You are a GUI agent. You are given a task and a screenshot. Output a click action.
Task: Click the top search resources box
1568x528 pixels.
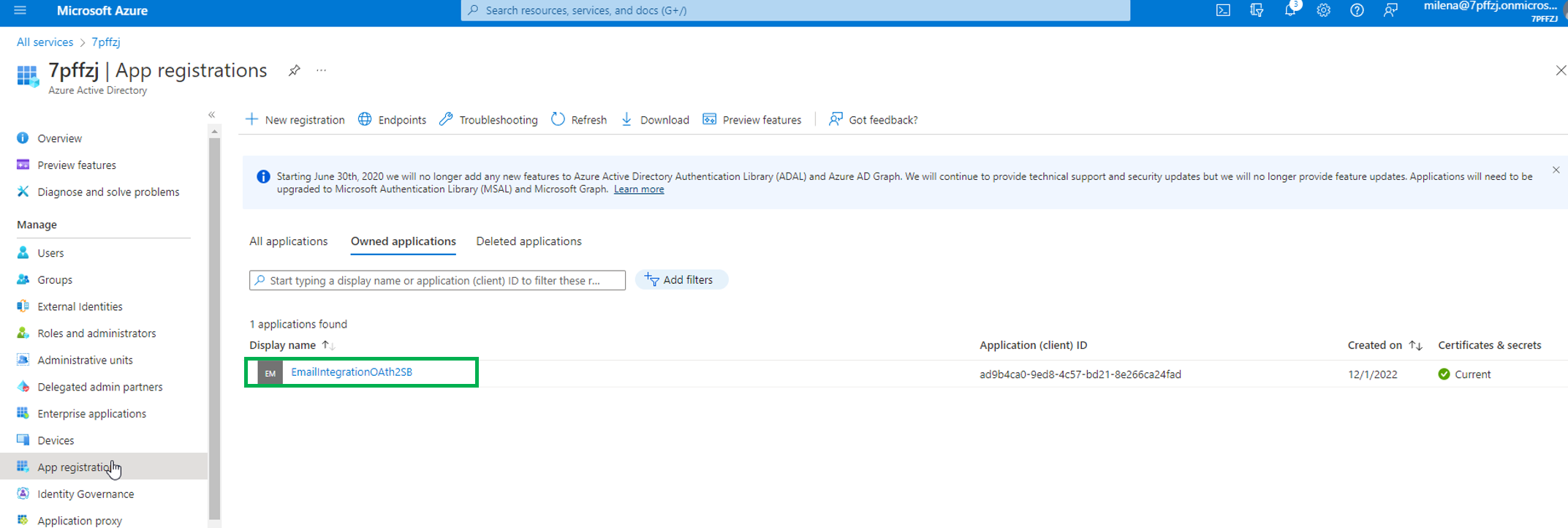point(795,10)
